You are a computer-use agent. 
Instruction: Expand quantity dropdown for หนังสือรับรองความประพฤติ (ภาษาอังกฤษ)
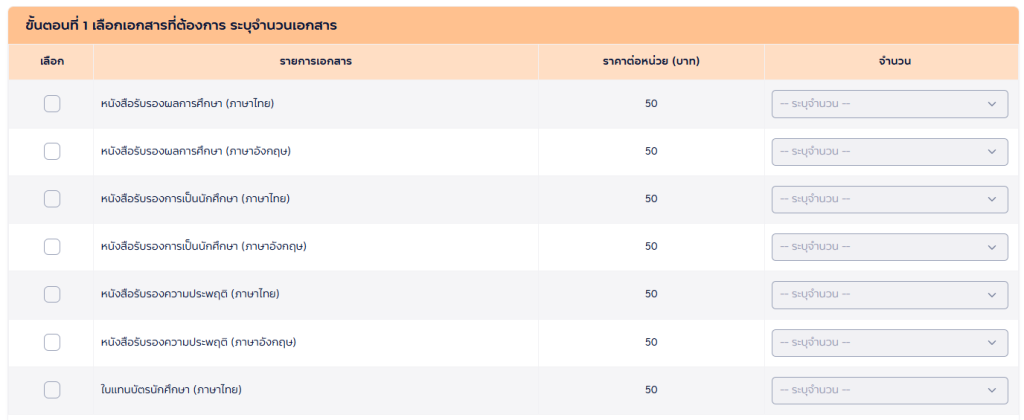coord(889,343)
